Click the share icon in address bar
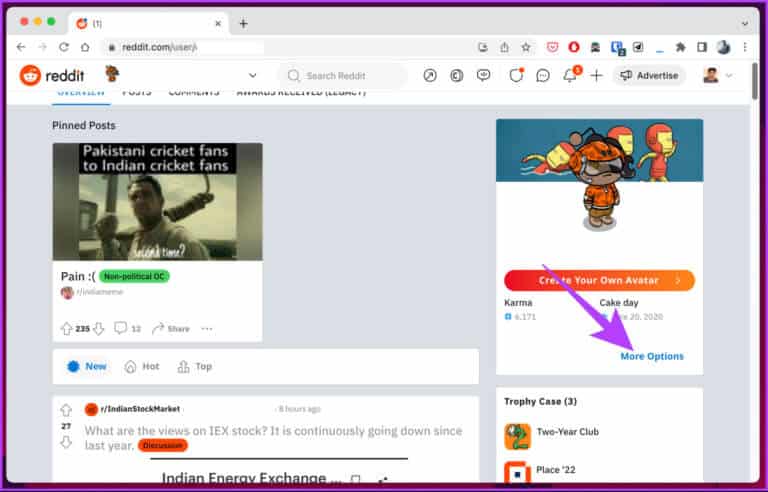The width and height of the screenshot is (768, 492). tap(504, 47)
